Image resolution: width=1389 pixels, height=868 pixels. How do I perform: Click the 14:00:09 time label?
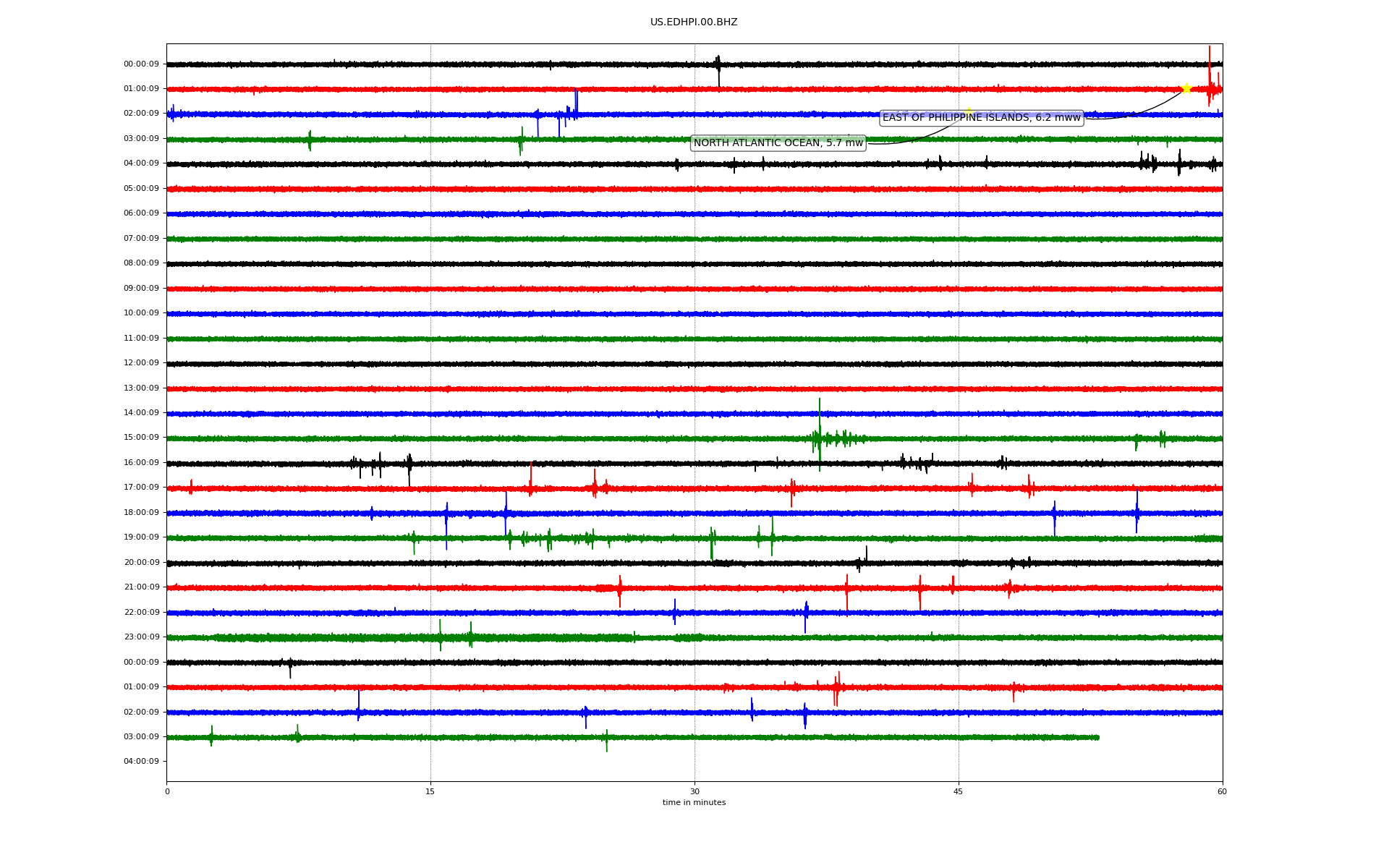(x=141, y=413)
